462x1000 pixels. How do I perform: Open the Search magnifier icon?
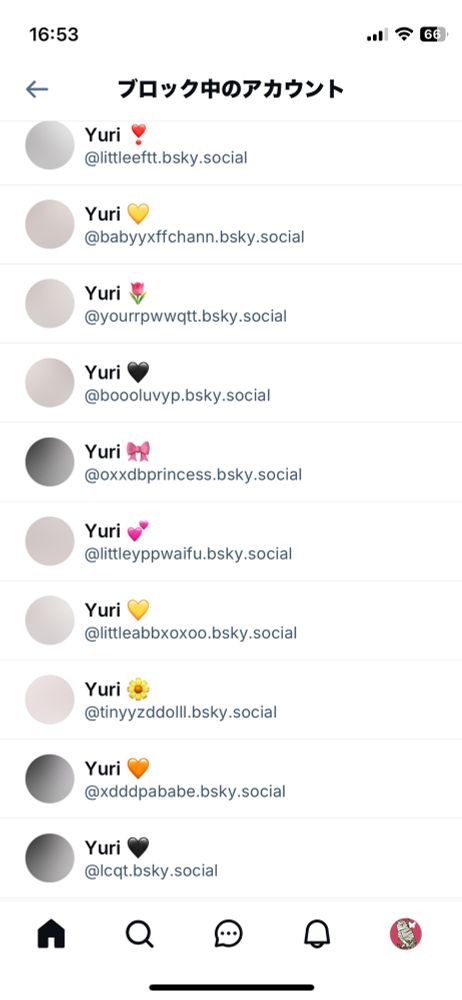pos(140,935)
